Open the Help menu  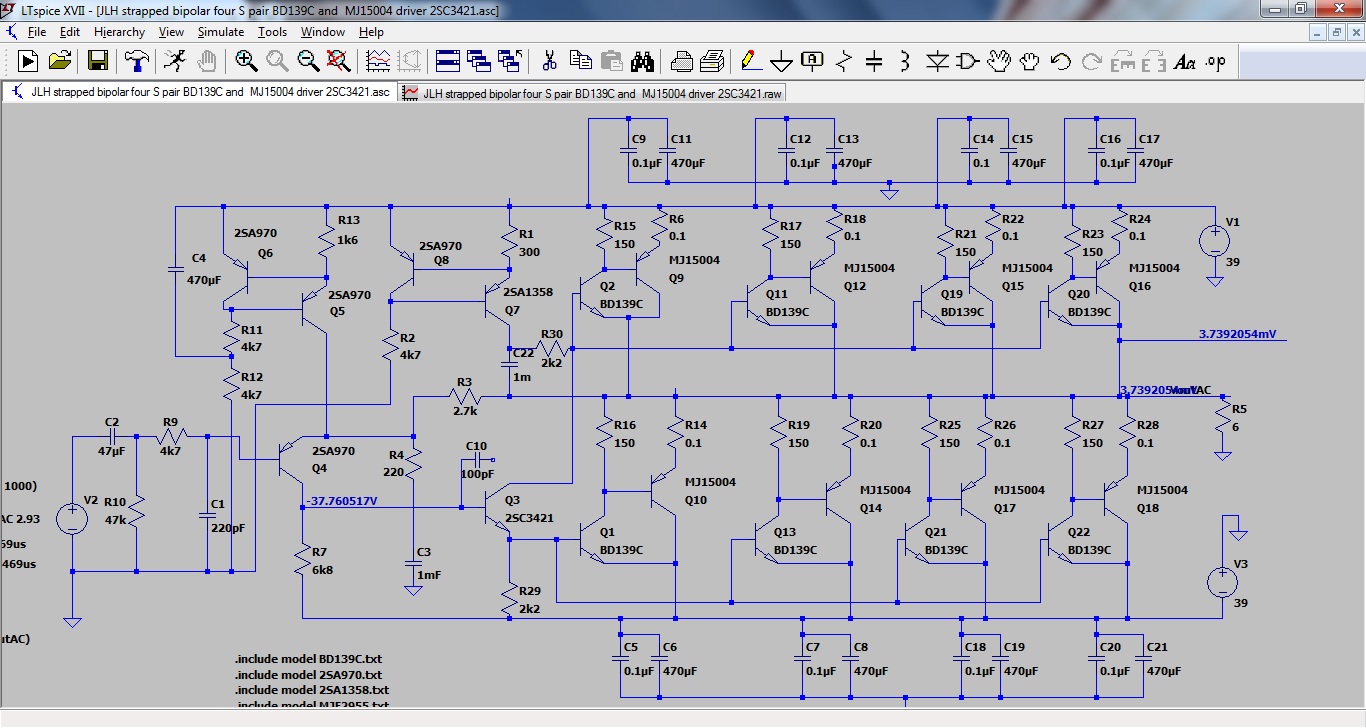(x=371, y=32)
